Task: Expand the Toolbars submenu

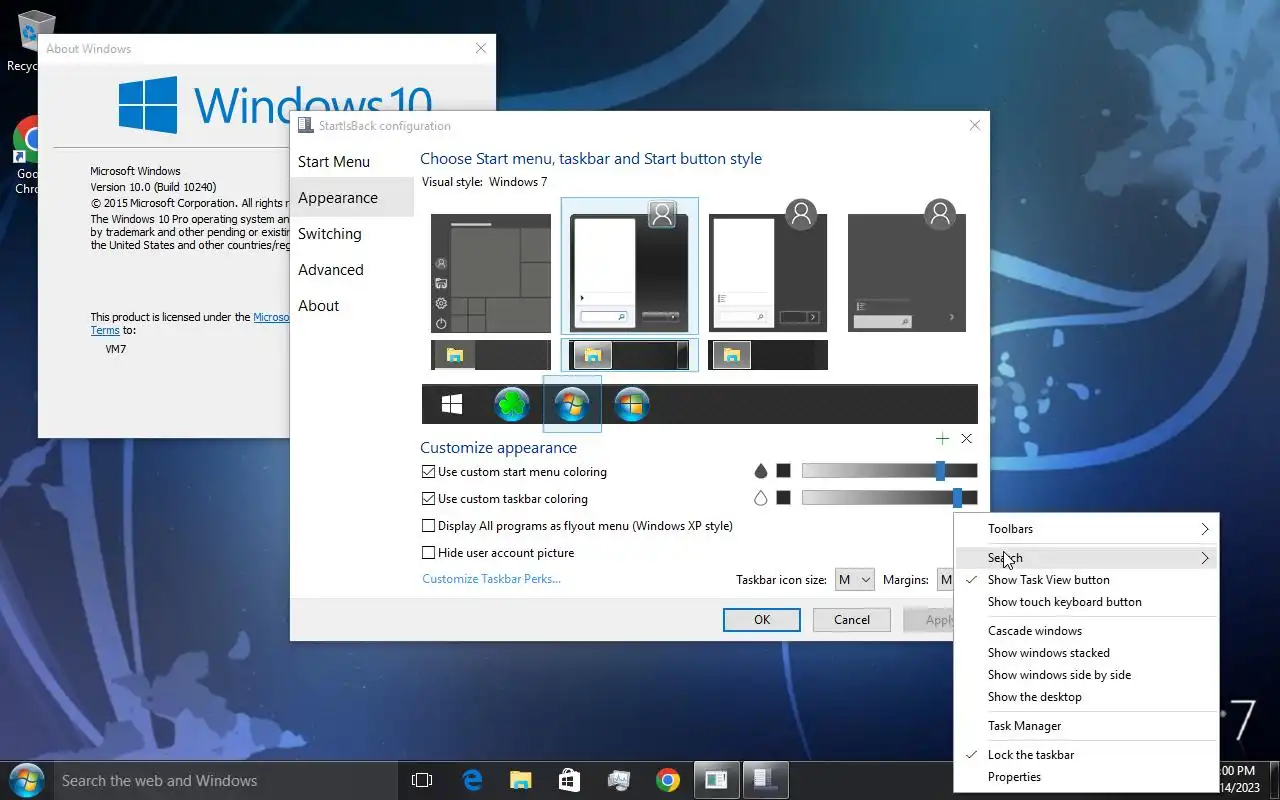Action: point(1086,529)
